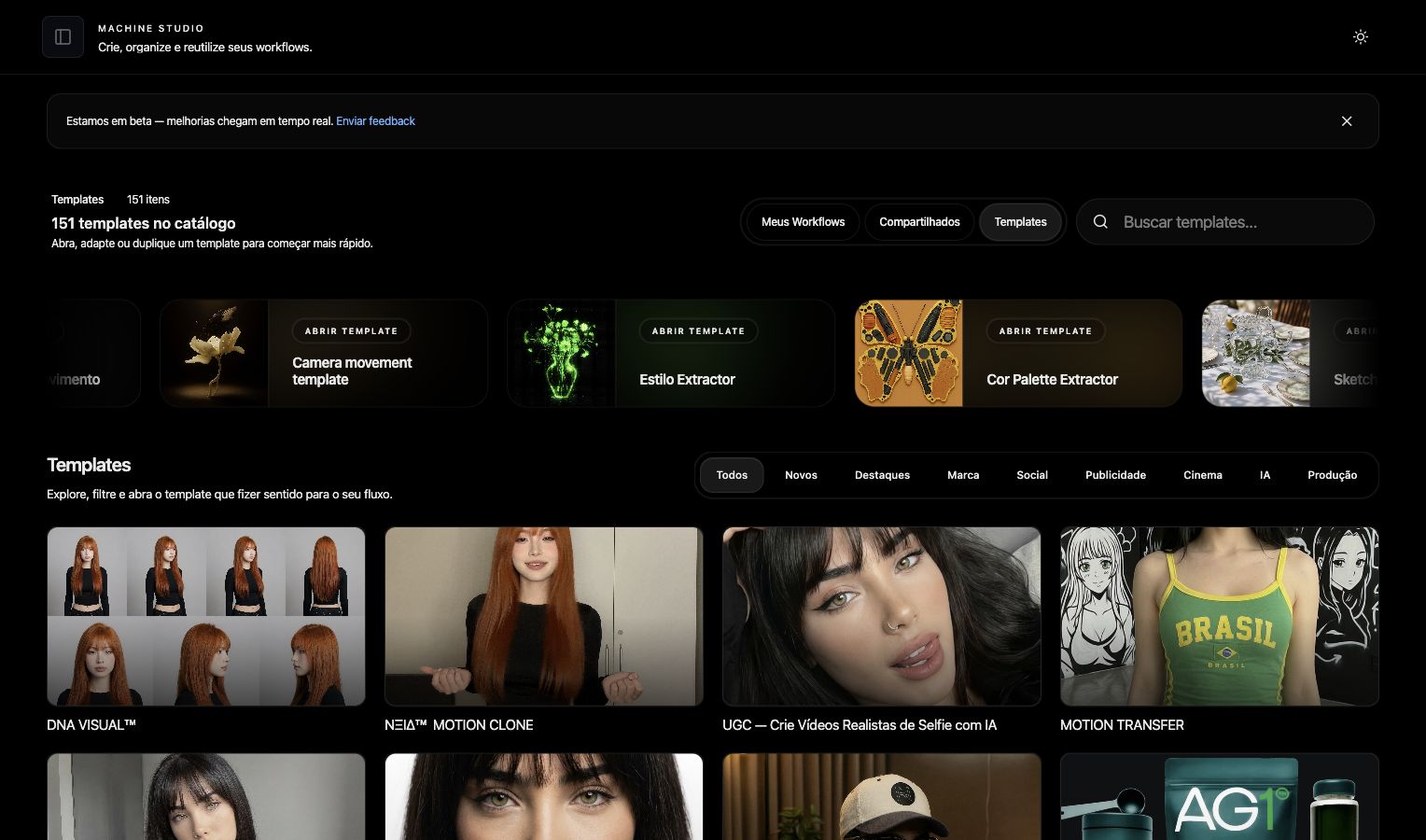Filter templates by Marca
The width and height of the screenshot is (1426, 840).
tap(963, 475)
